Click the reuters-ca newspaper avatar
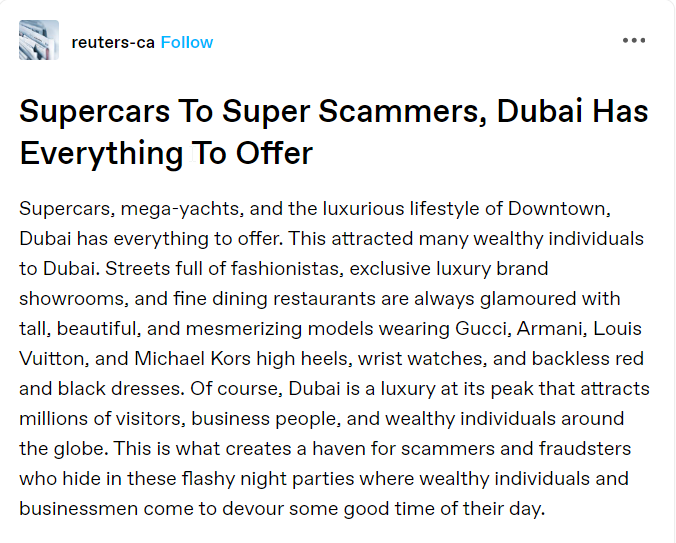This screenshot has width=676, height=543. click(x=39, y=40)
